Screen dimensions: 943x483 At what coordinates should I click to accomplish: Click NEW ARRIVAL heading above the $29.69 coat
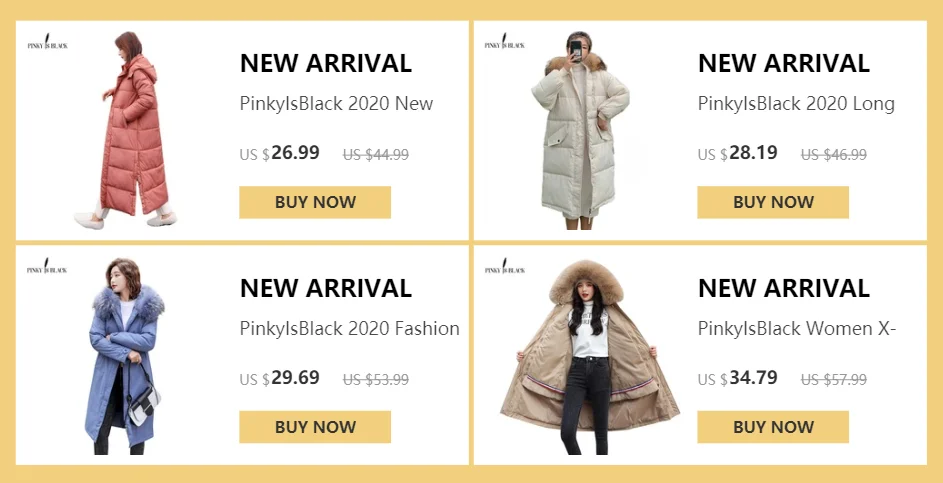click(325, 288)
